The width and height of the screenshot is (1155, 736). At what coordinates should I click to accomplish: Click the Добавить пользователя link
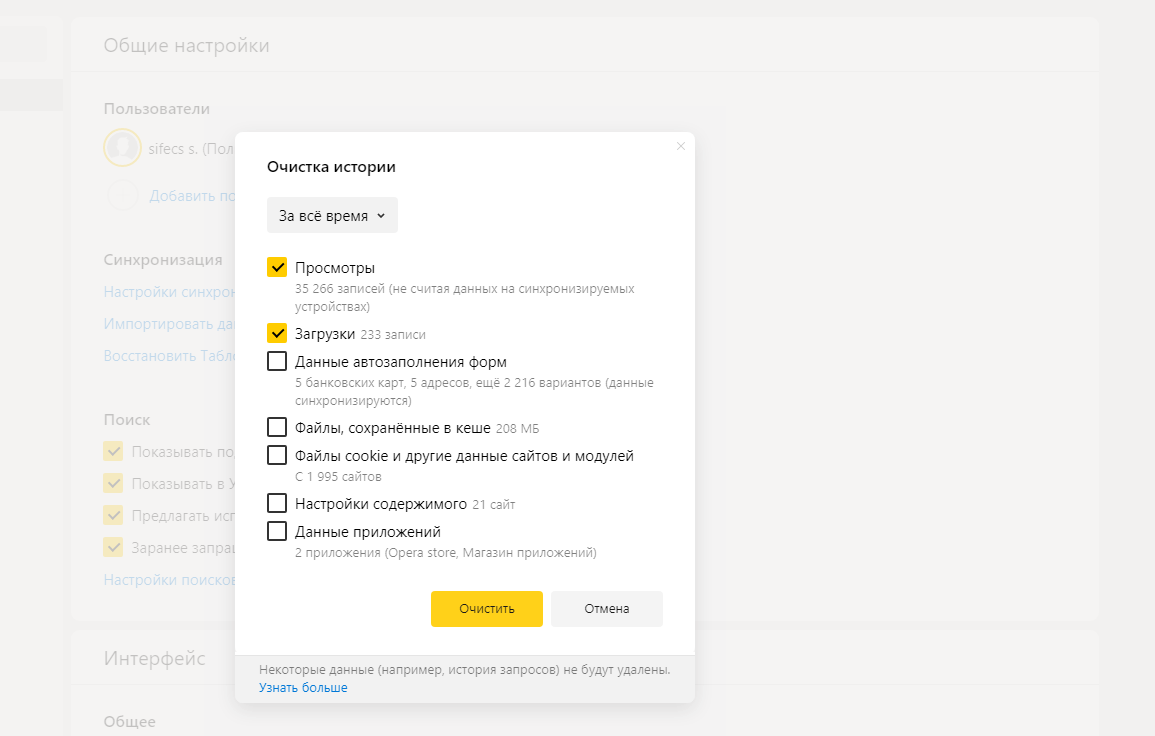coord(192,196)
